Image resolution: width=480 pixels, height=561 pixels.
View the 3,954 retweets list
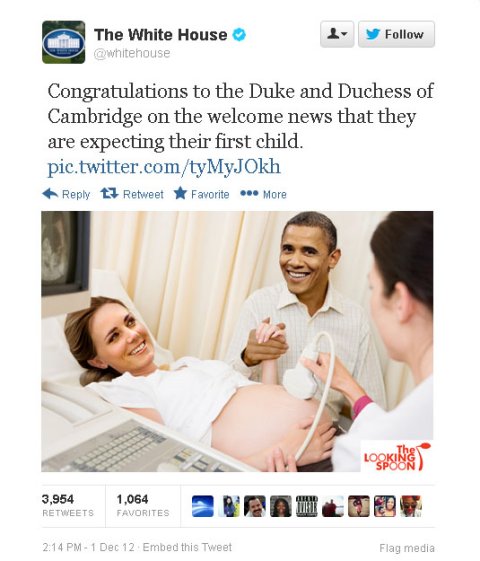click(68, 506)
